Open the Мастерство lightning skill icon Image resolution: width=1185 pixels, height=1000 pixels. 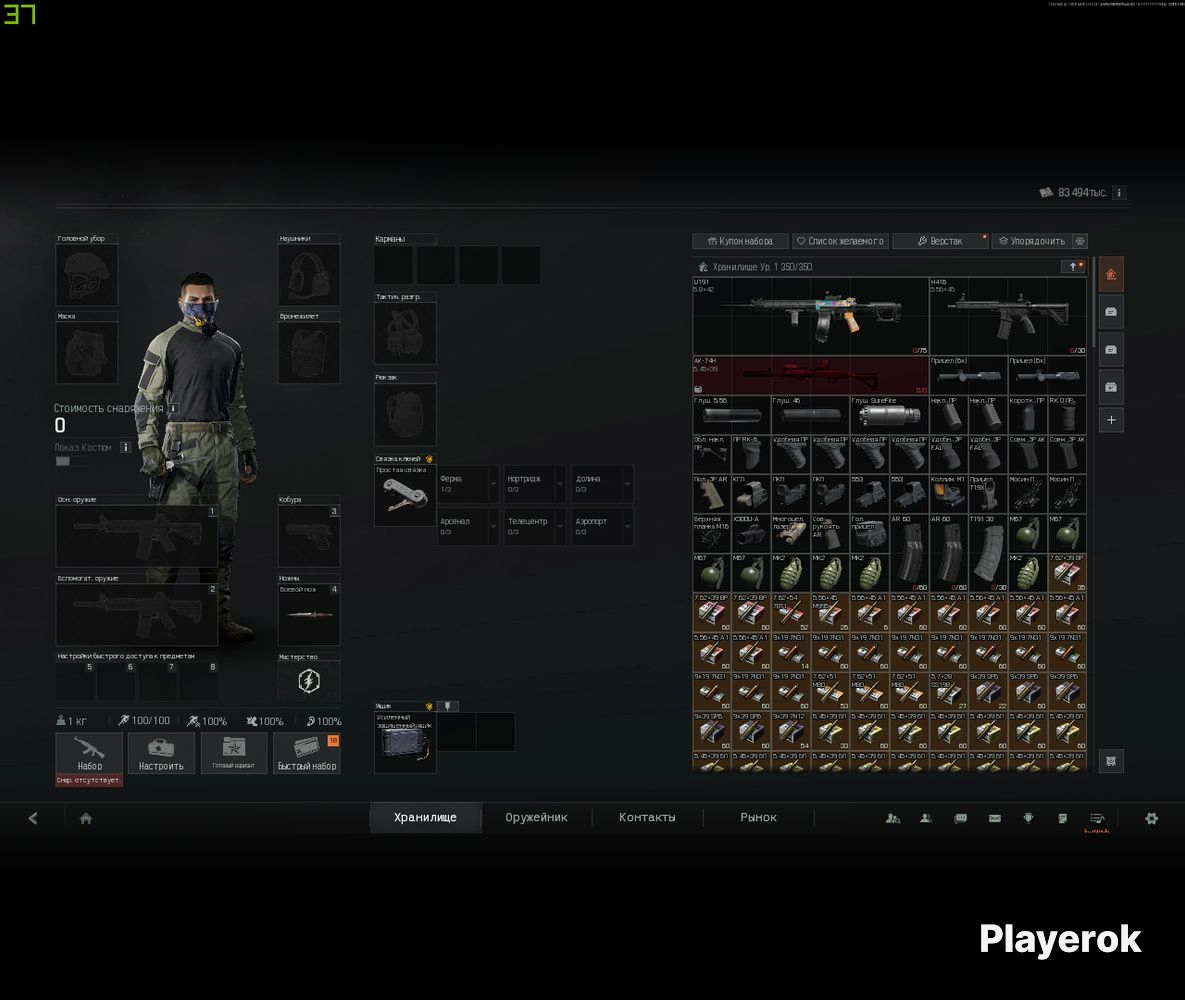click(308, 682)
